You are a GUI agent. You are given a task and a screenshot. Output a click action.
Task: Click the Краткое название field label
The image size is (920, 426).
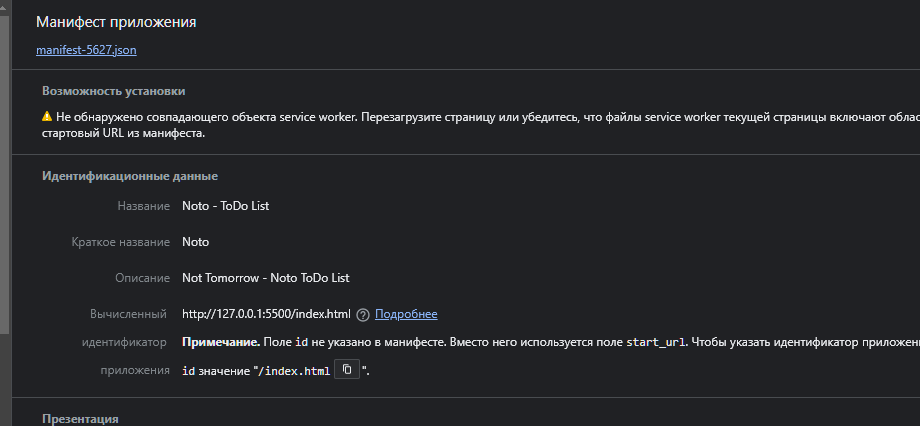click(121, 242)
